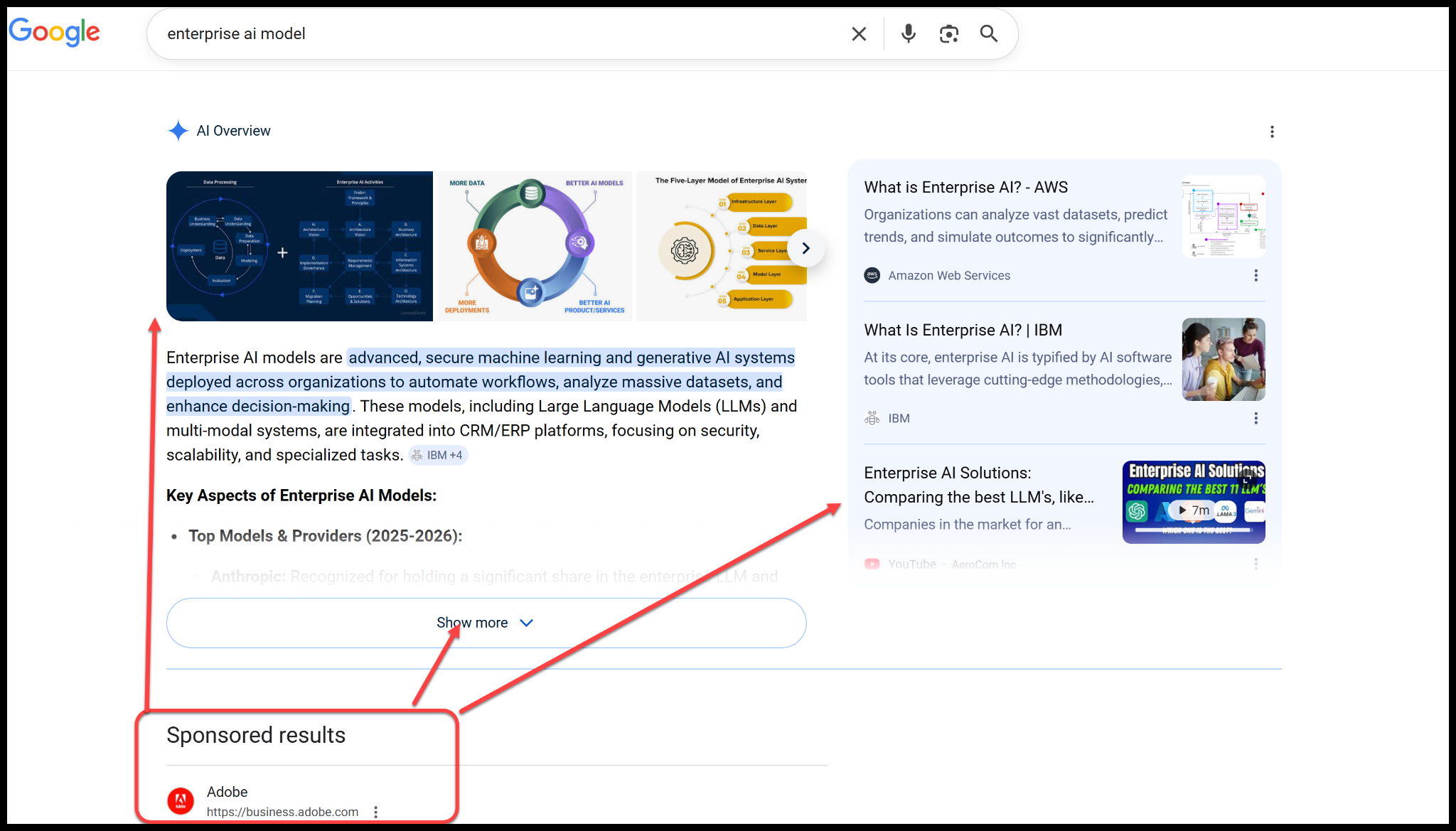Open AI Overview three-dot options menu
This screenshot has width=1456, height=831.
1272,132
